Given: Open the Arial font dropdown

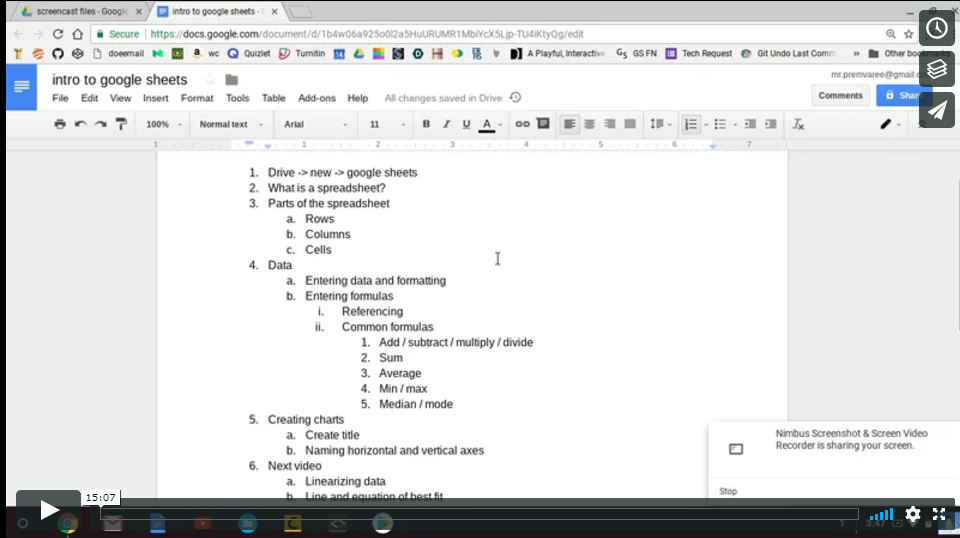Looking at the screenshot, I should [314, 124].
